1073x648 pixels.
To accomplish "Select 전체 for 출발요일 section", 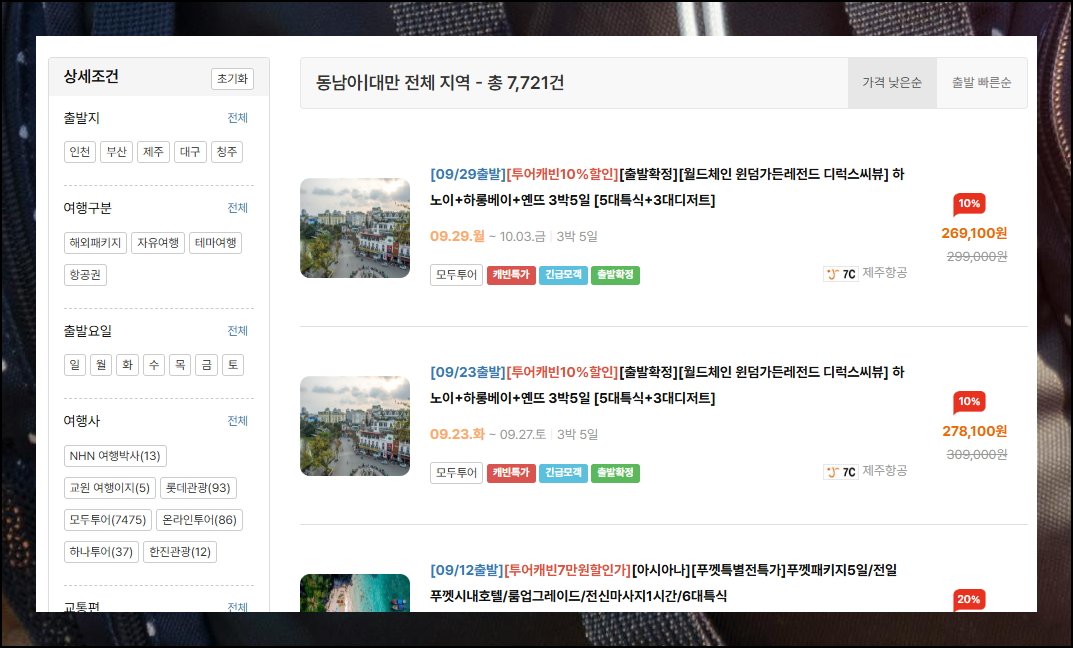I will click(237, 331).
